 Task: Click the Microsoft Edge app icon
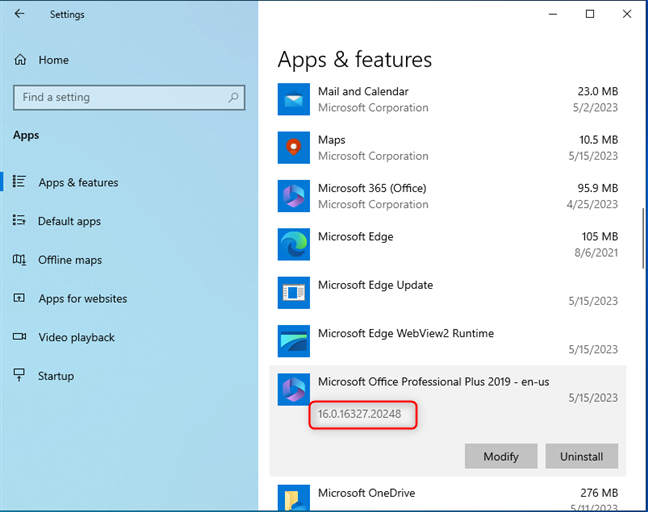coord(293,244)
